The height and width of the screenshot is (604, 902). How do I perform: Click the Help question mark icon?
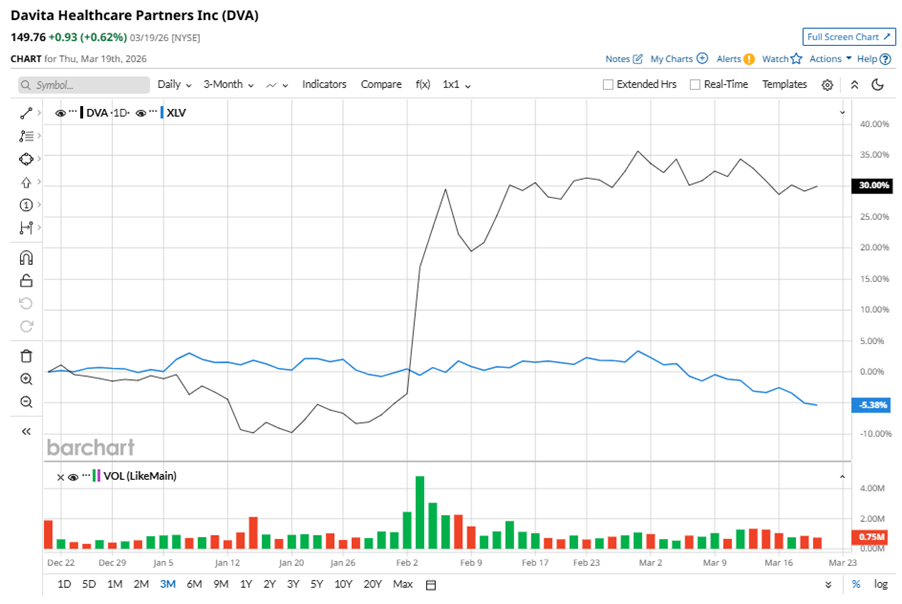coord(886,59)
